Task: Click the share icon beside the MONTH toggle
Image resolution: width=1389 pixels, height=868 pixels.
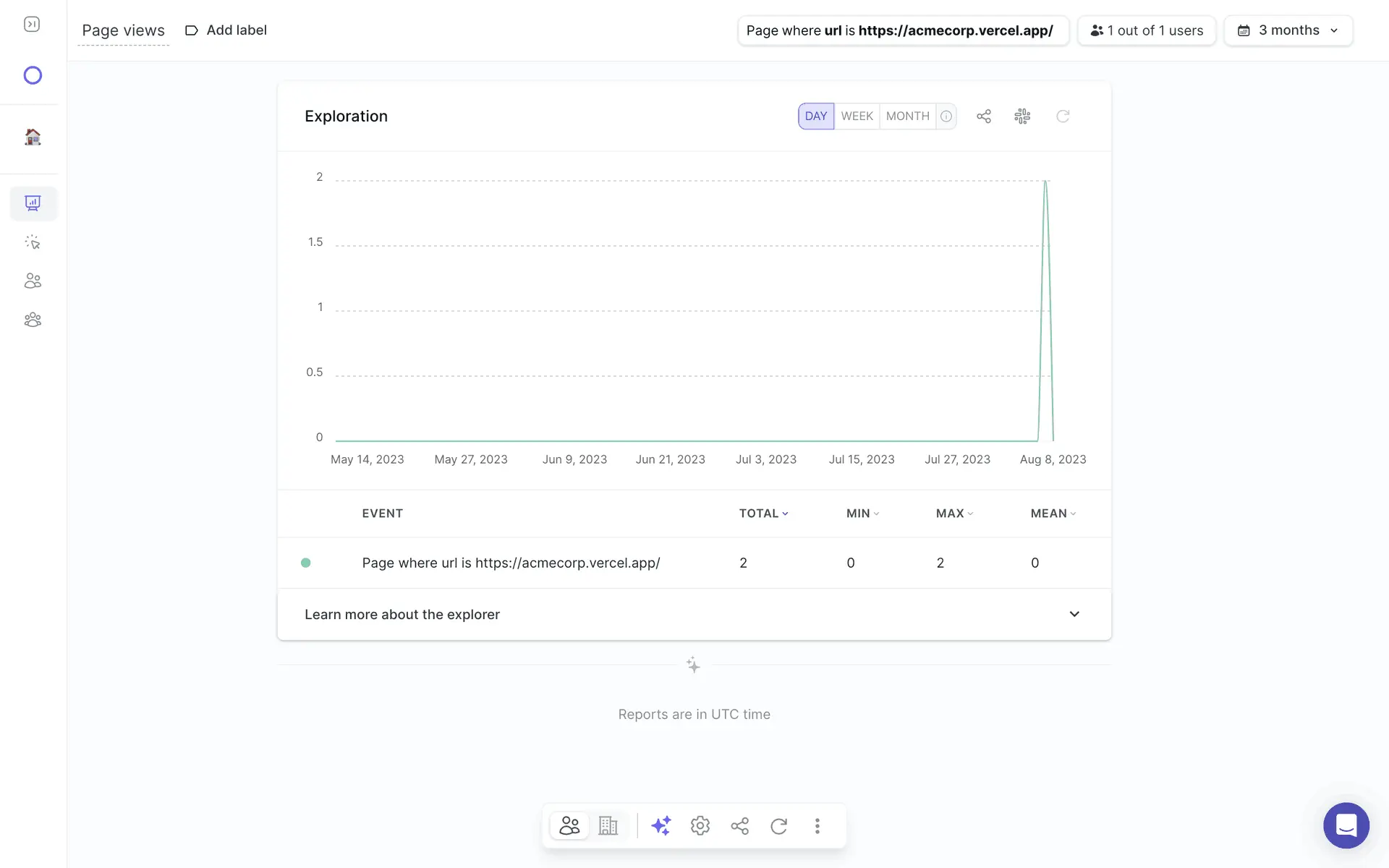Action: (x=983, y=116)
